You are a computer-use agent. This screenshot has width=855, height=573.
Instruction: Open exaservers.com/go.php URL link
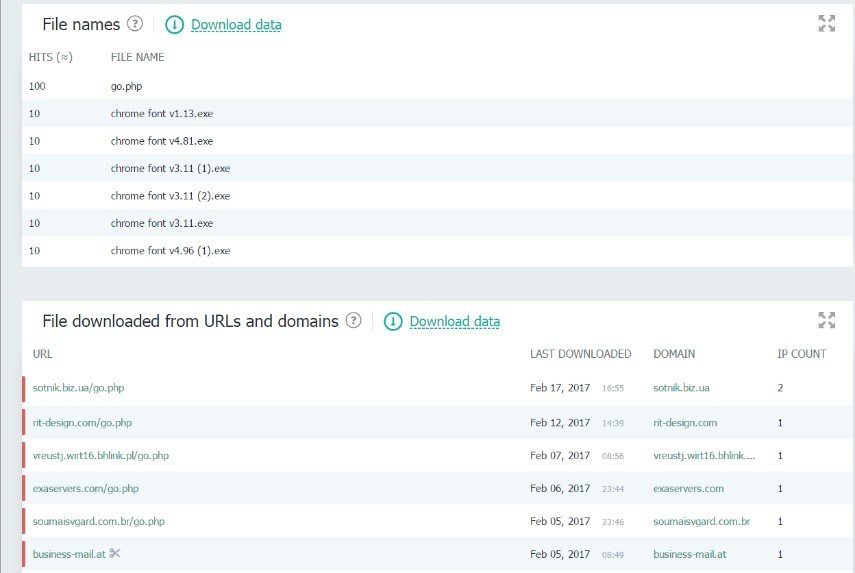click(x=86, y=488)
